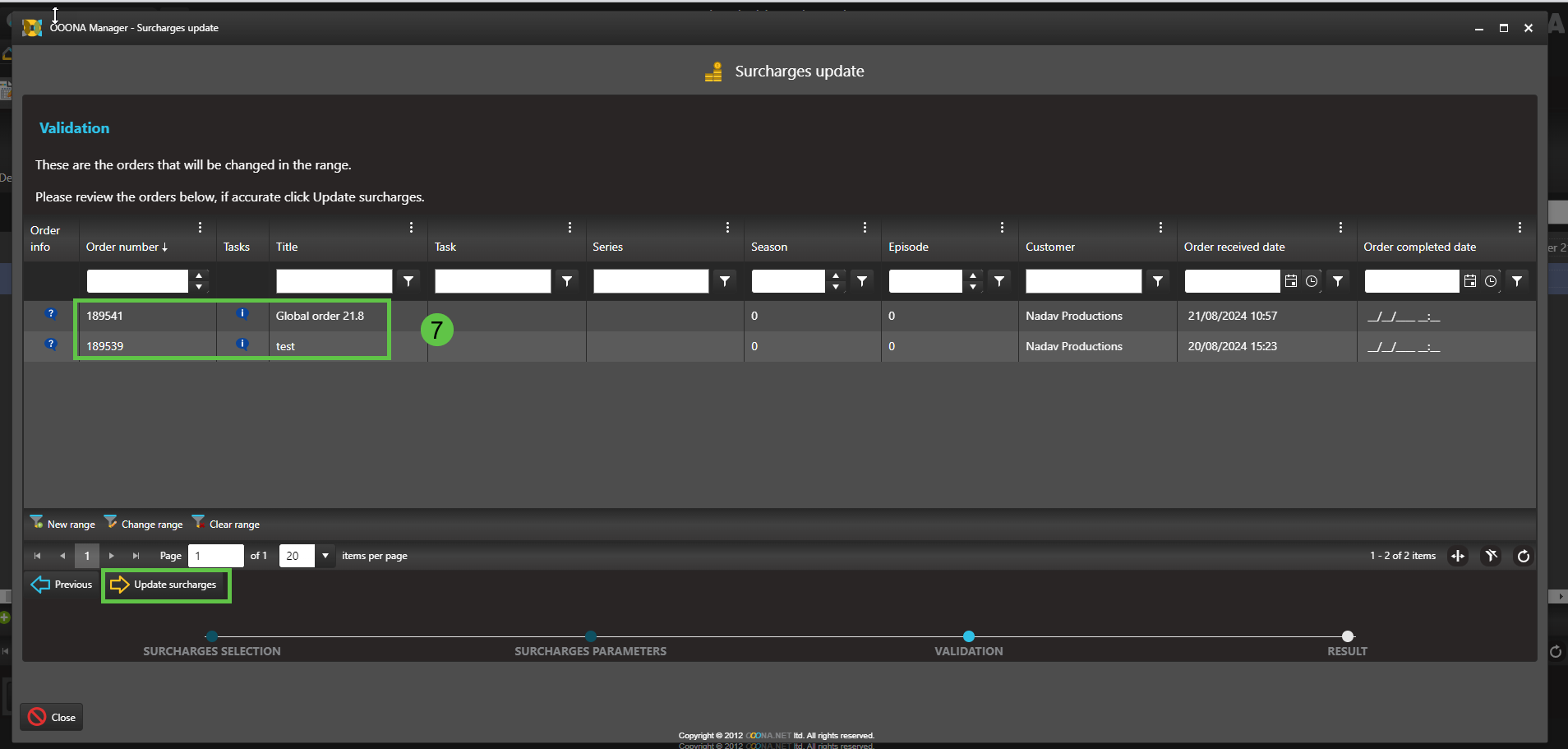Screen dimensions: 1568x749
Task: Click the Order received date column header
Action: [x=1234, y=247]
